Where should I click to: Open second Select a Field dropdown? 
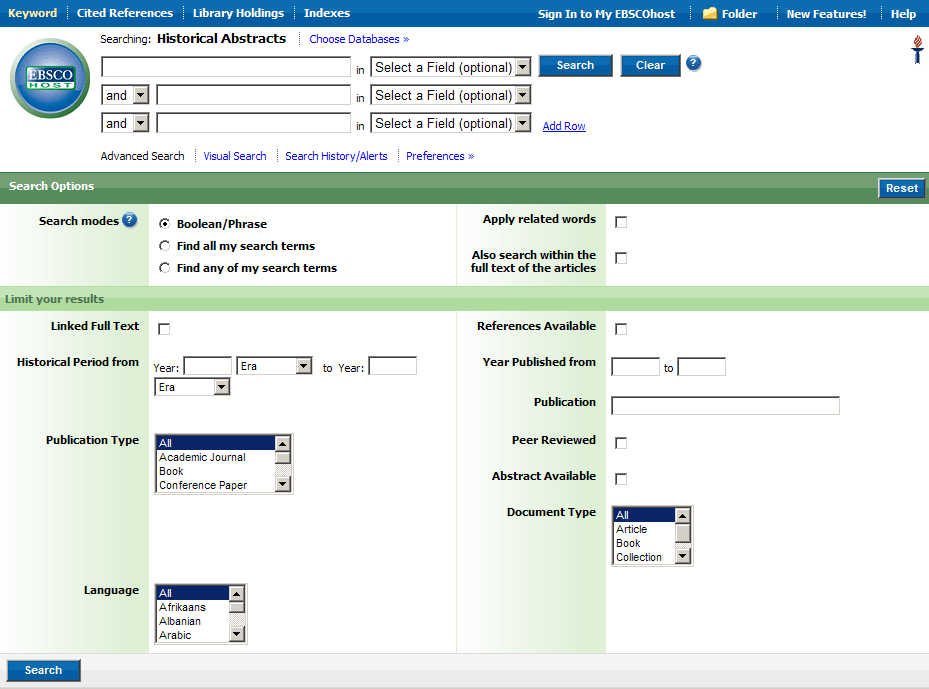click(451, 95)
